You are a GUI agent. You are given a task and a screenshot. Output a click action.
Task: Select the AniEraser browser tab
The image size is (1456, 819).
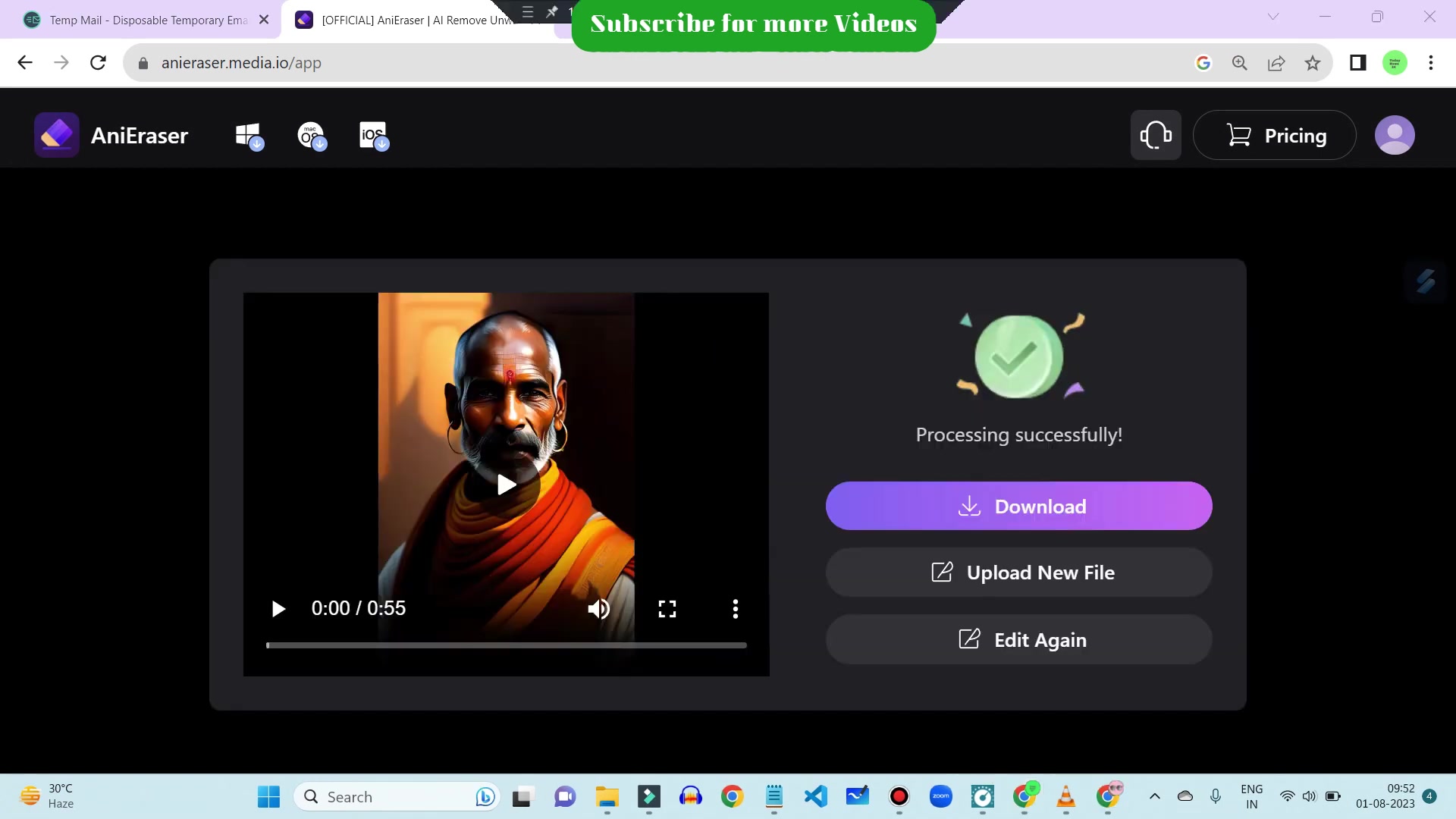tap(409, 19)
